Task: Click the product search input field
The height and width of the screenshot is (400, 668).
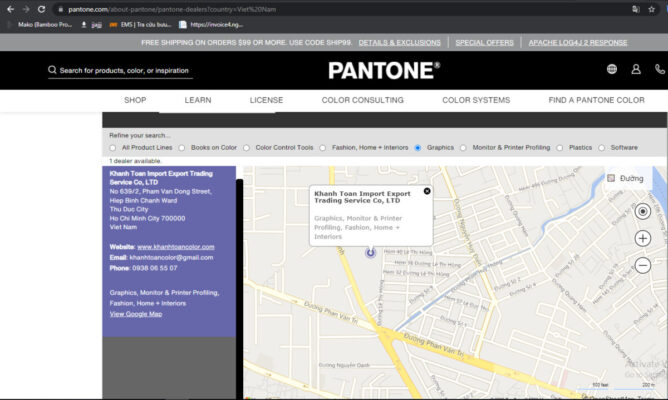Action: point(125,71)
